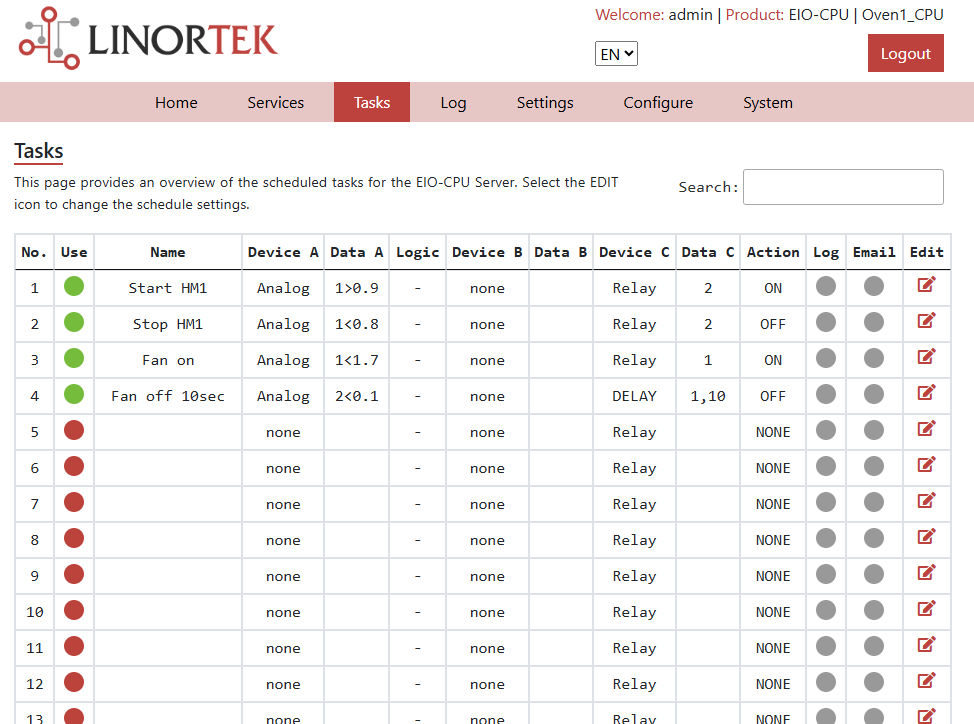Click green Use indicator for Stop HM1

74,322
